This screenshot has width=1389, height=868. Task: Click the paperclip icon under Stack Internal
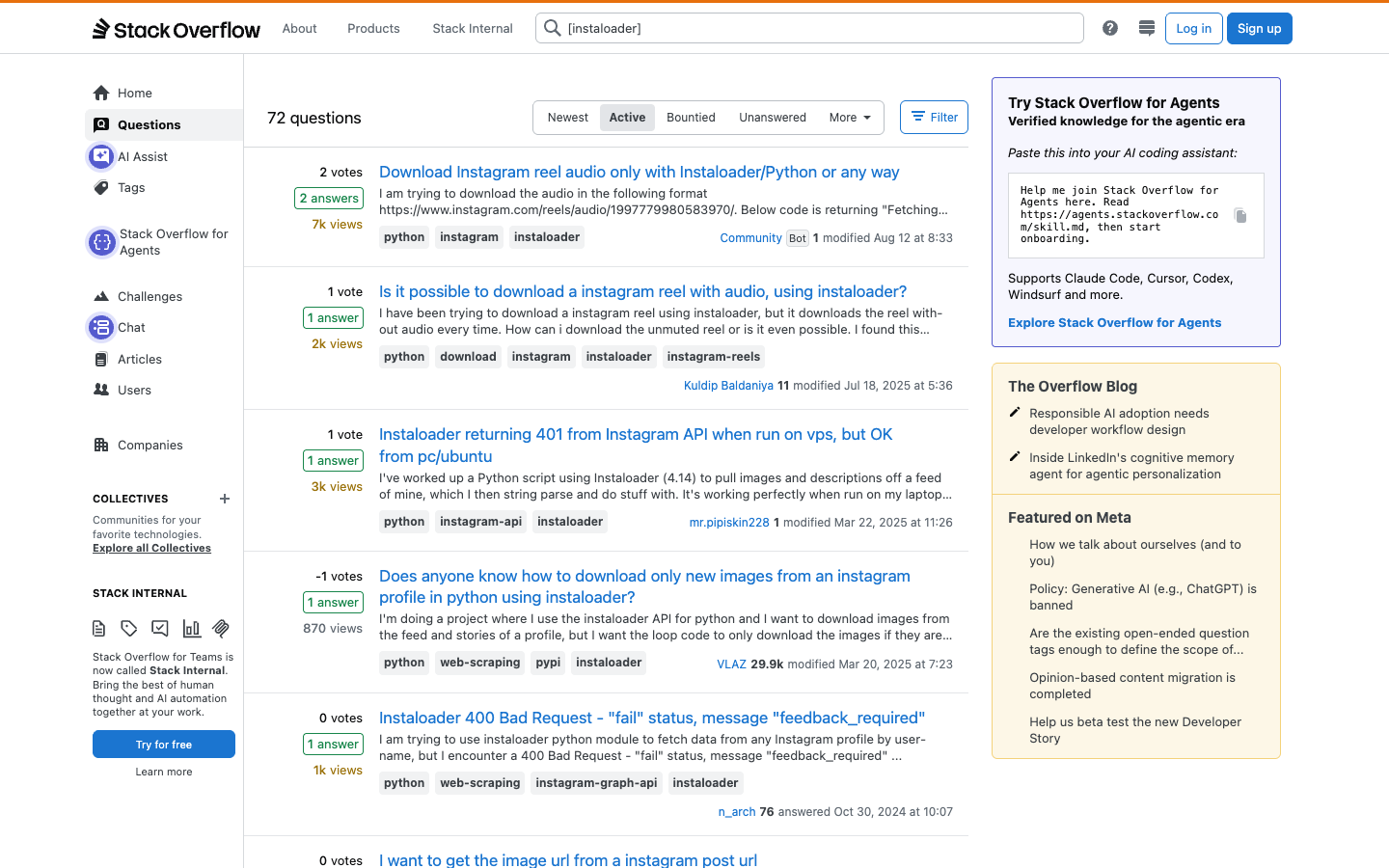coord(221,629)
